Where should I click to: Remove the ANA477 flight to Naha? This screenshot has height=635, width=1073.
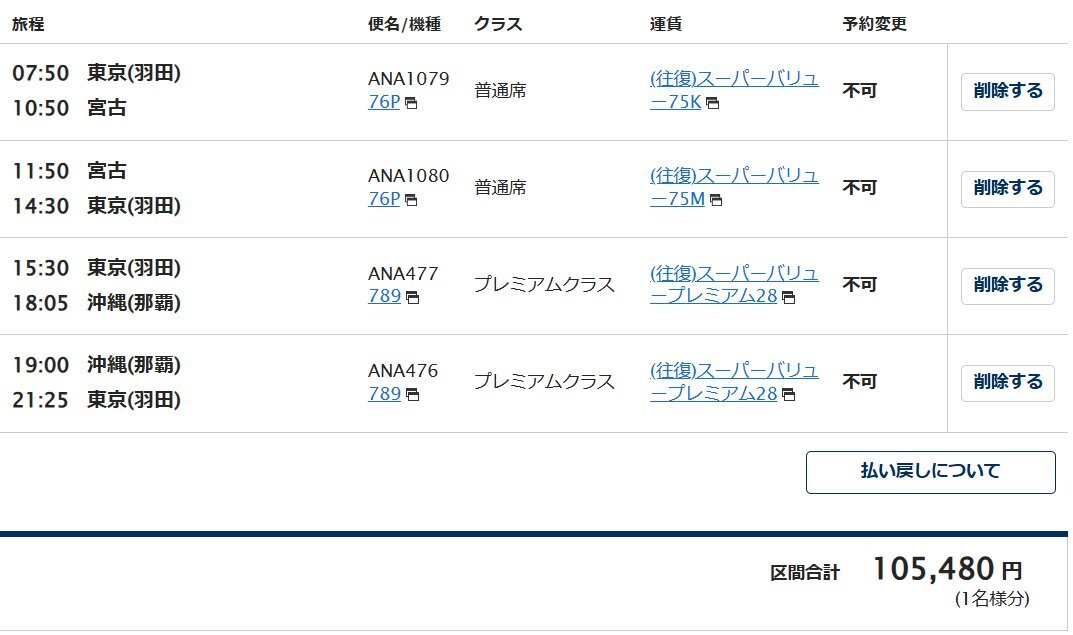click(1007, 286)
